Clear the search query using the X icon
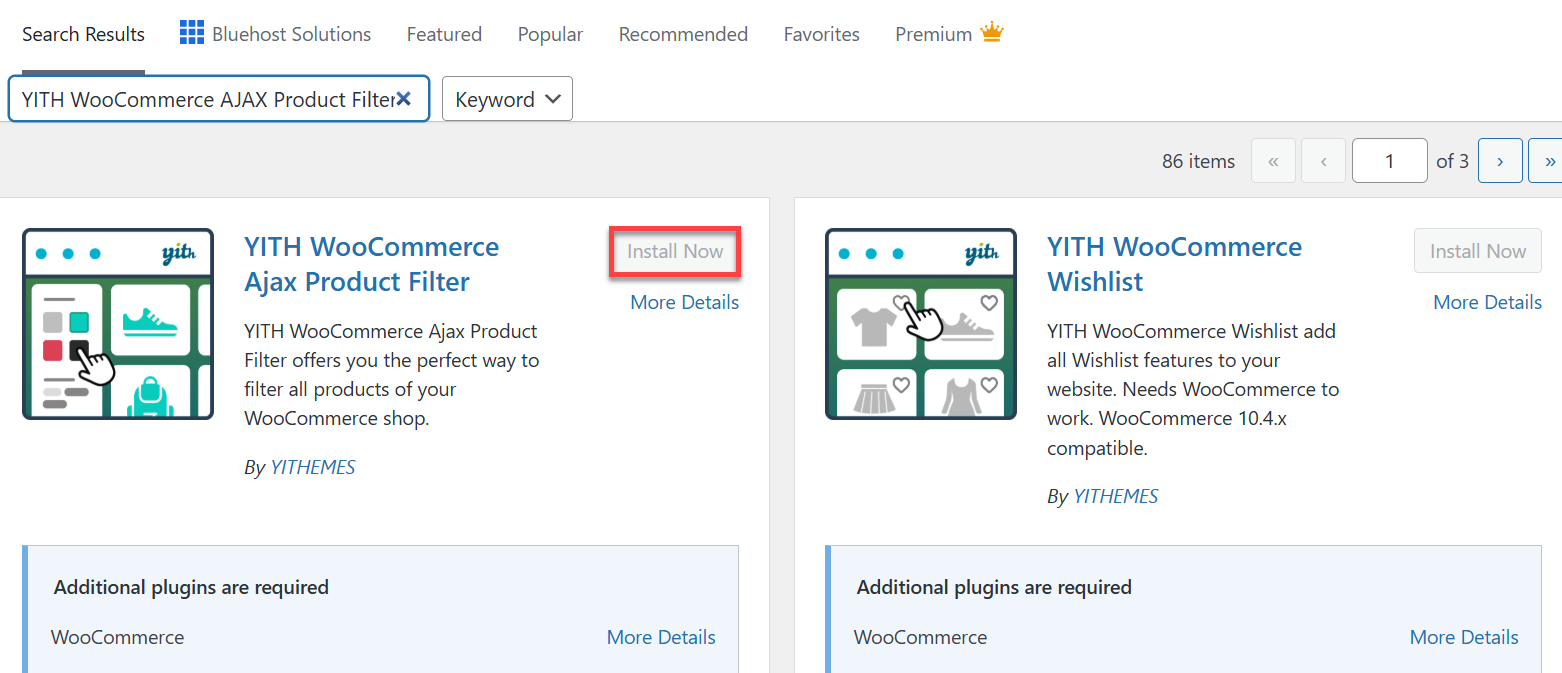1562x673 pixels. 404,98
